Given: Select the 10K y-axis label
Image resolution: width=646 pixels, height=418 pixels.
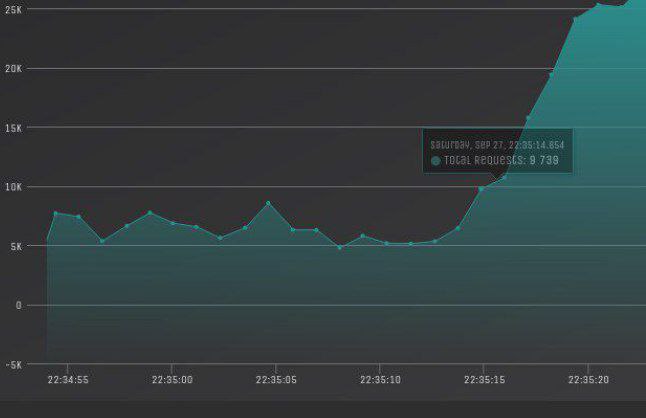Looking at the screenshot, I should coord(13,187).
